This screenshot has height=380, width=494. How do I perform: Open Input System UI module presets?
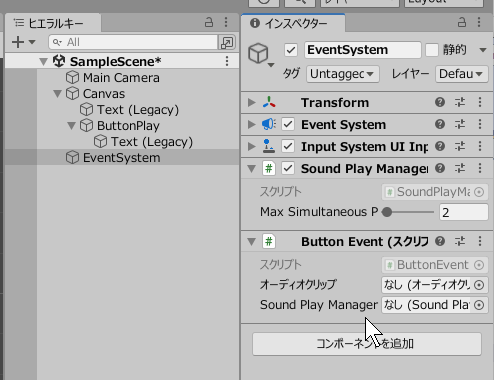tap(460, 146)
